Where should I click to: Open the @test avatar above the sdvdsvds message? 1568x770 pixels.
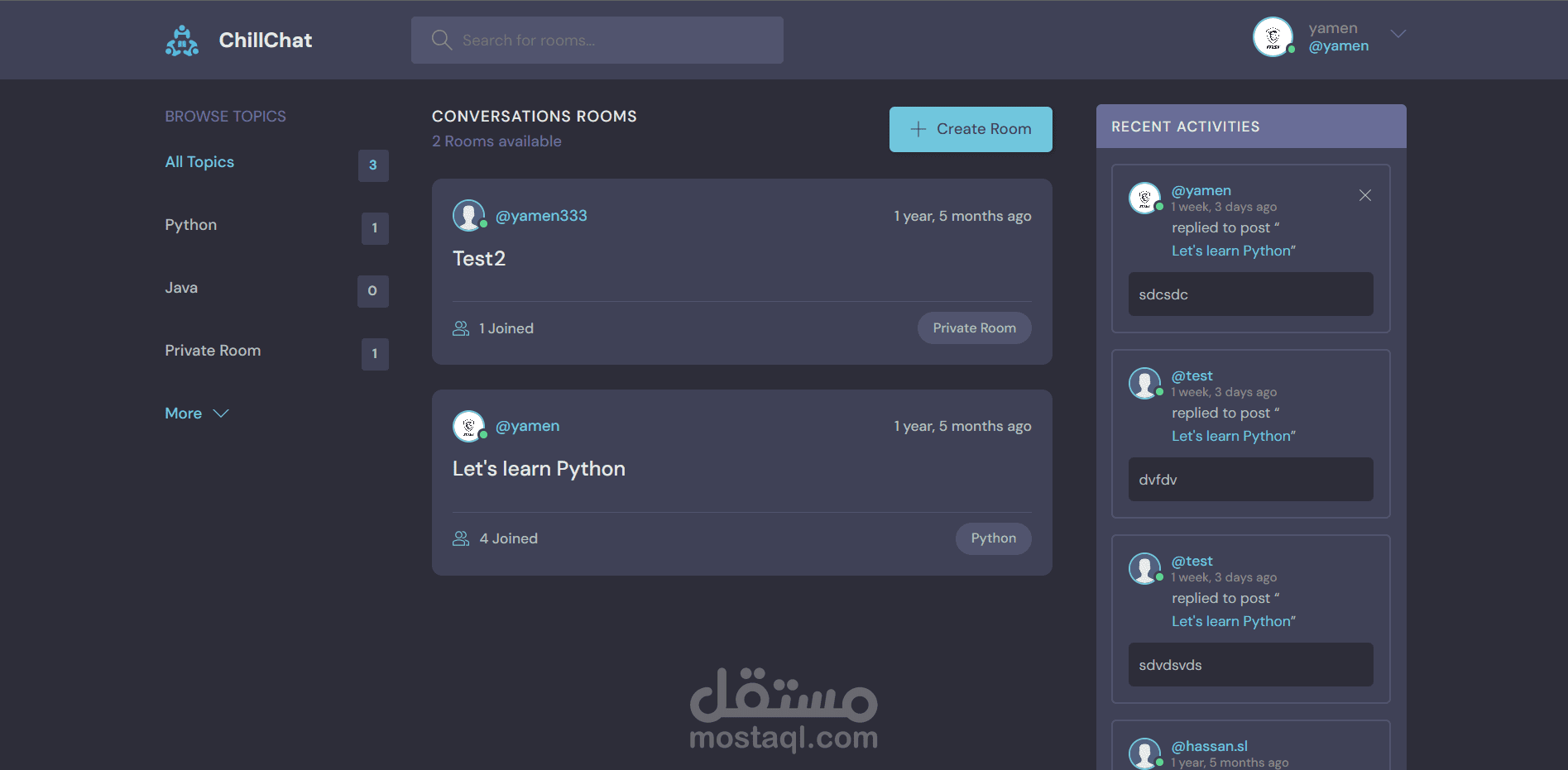(1145, 569)
